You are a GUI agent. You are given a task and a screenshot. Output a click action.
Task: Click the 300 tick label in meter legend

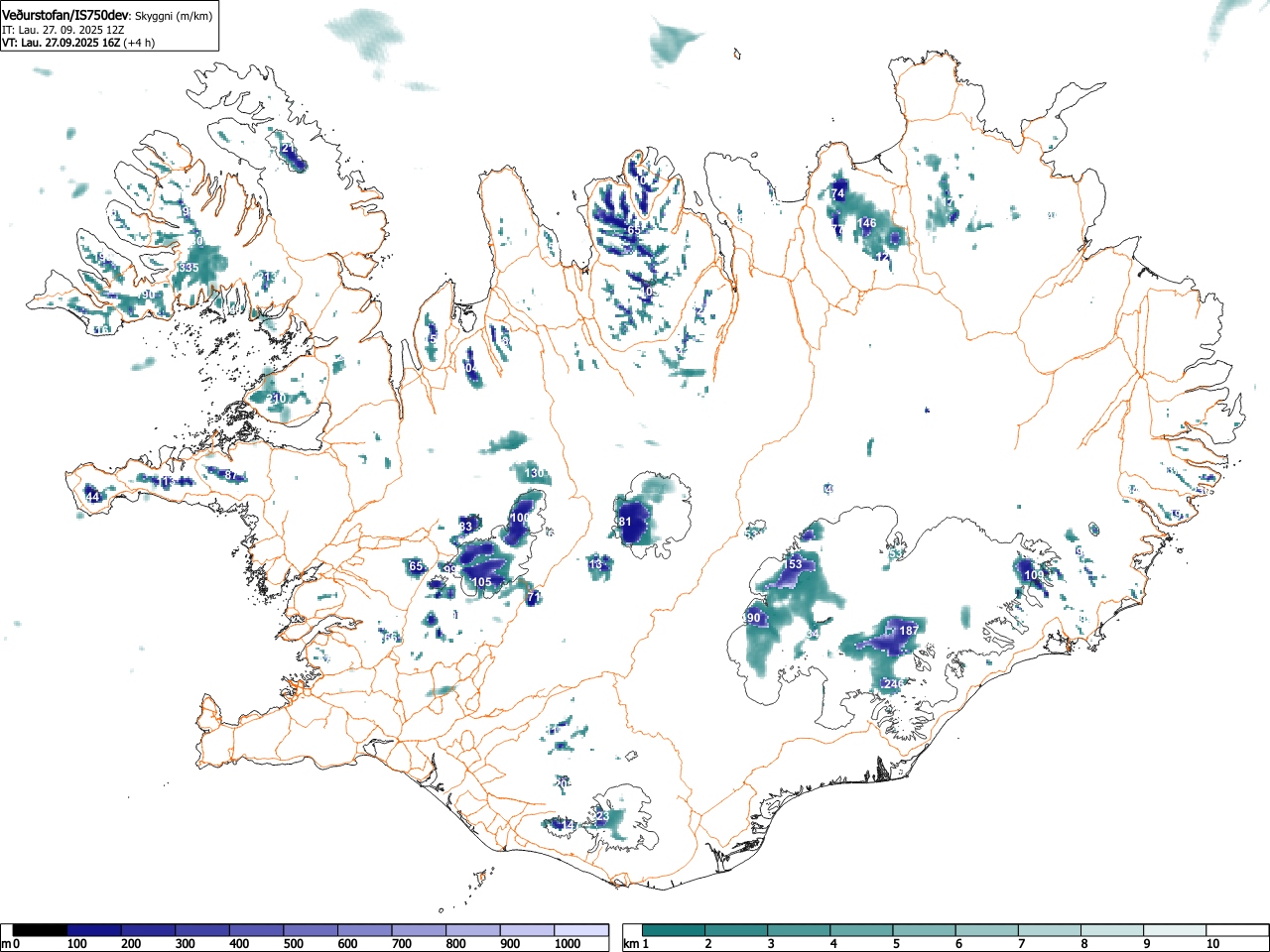[x=185, y=944]
